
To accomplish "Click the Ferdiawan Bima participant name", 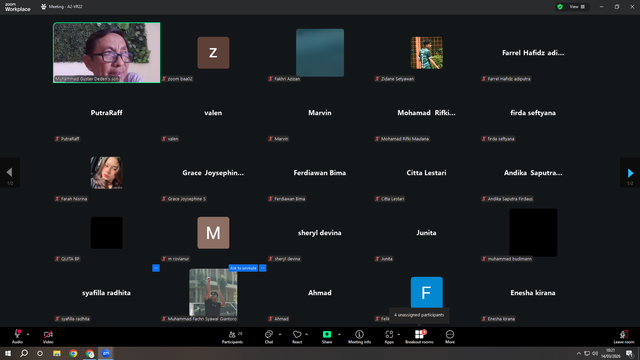I will click(x=320, y=173).
